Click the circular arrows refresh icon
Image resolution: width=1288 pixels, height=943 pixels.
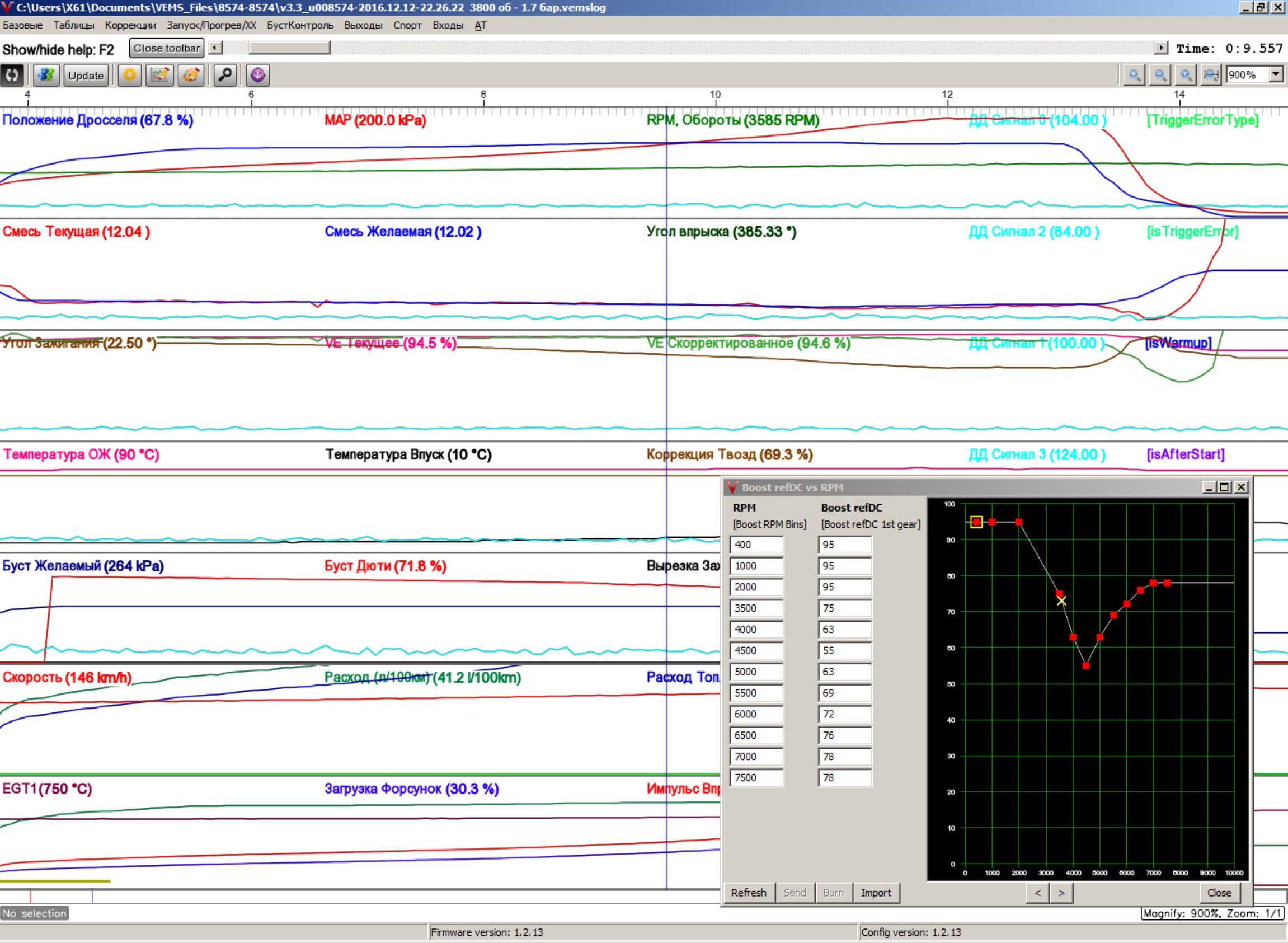(12, 76)
